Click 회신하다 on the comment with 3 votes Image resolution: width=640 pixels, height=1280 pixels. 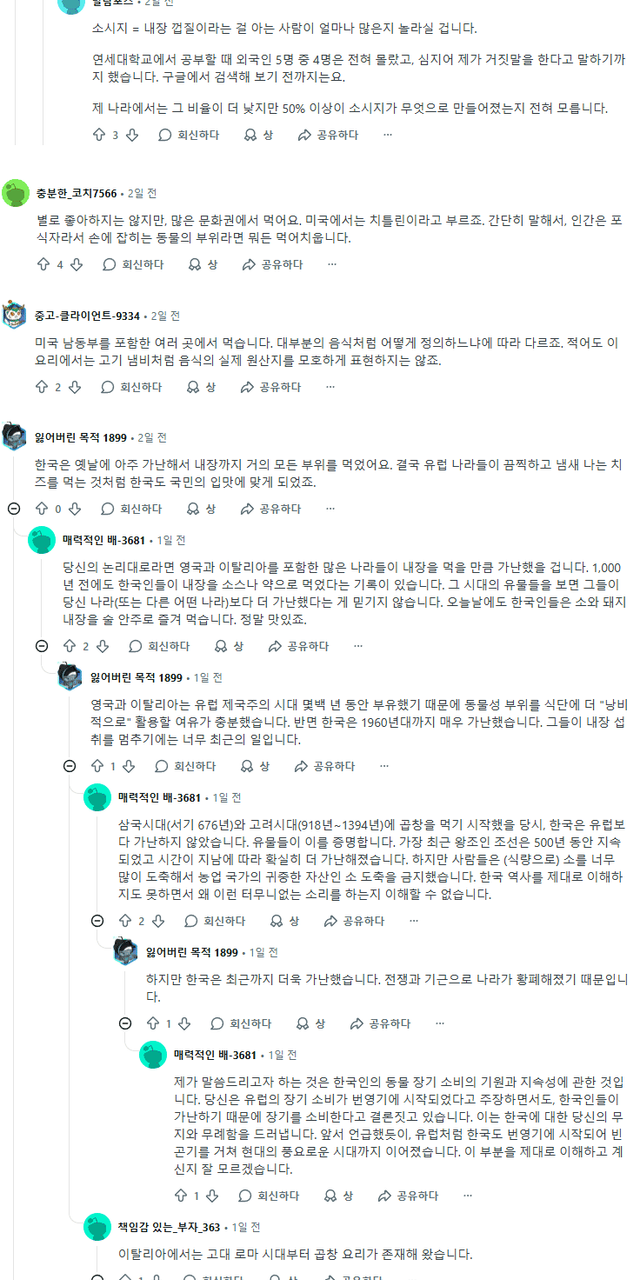188,135
